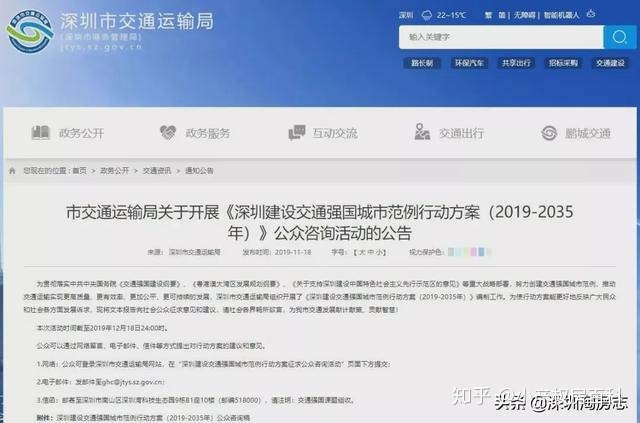640x423 pixels.
Task: Click the rain cloud weather icon
Action: click(x=427, y=16)
